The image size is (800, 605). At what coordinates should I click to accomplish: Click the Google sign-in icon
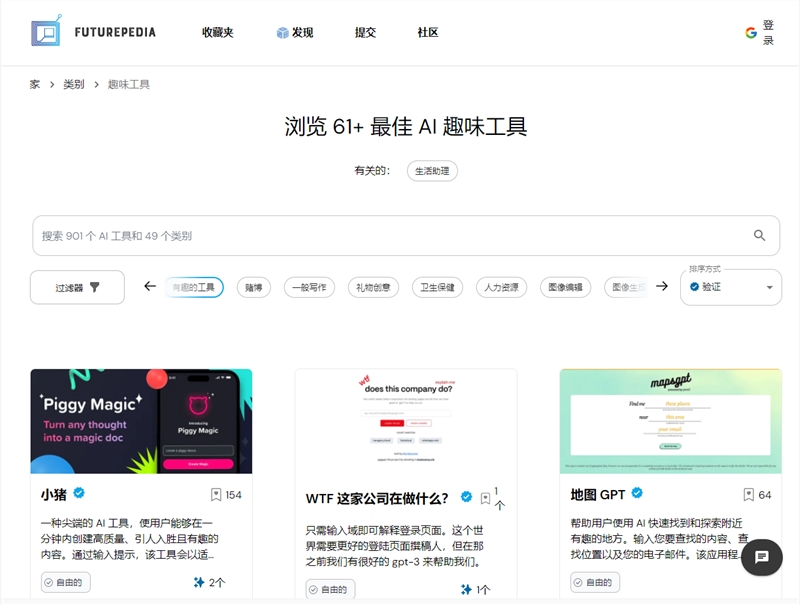coord(751,32)
